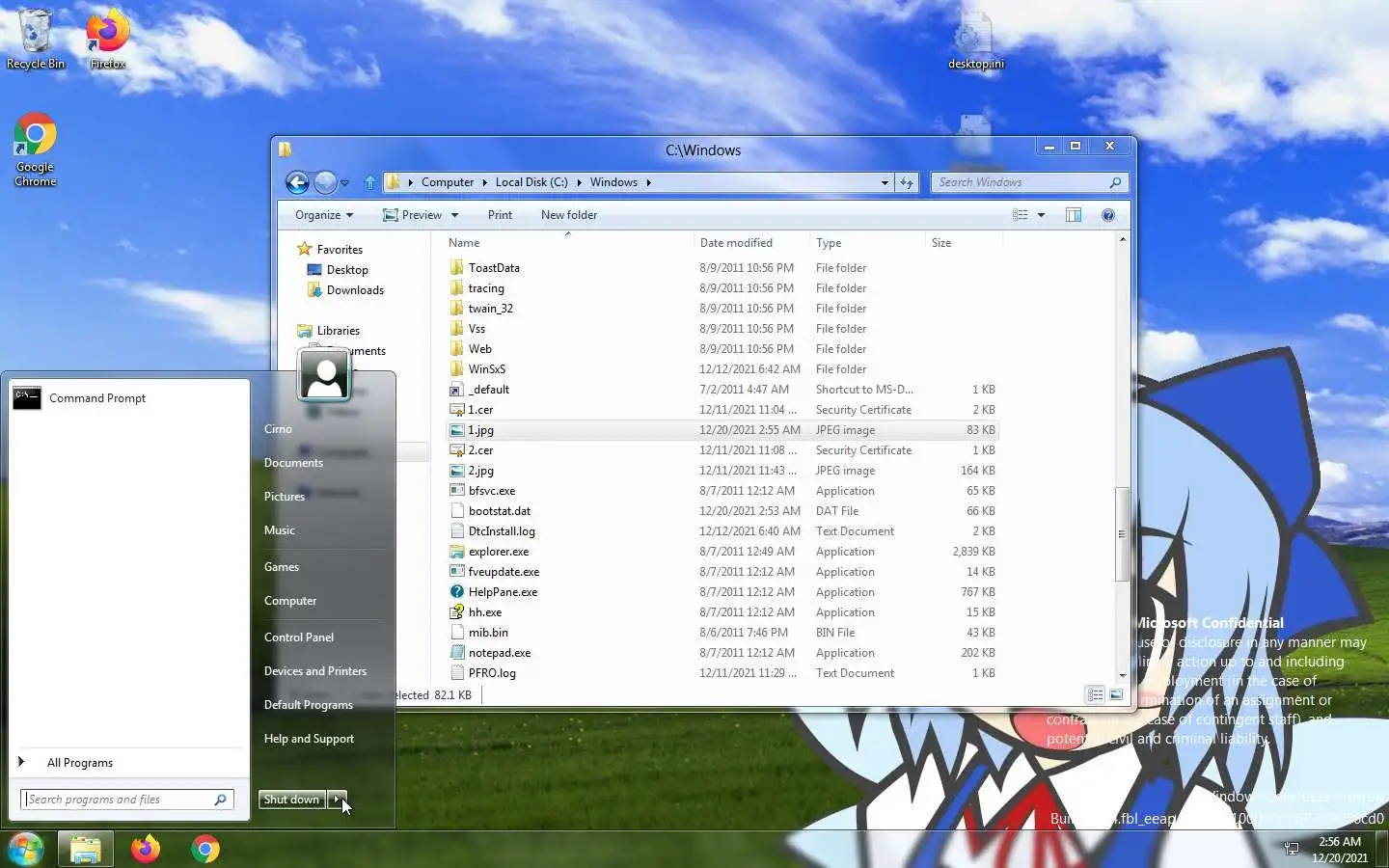Click the details view button in status bar
Viewport: 1389px width, 868px height.
click(x=1095, y=694)
